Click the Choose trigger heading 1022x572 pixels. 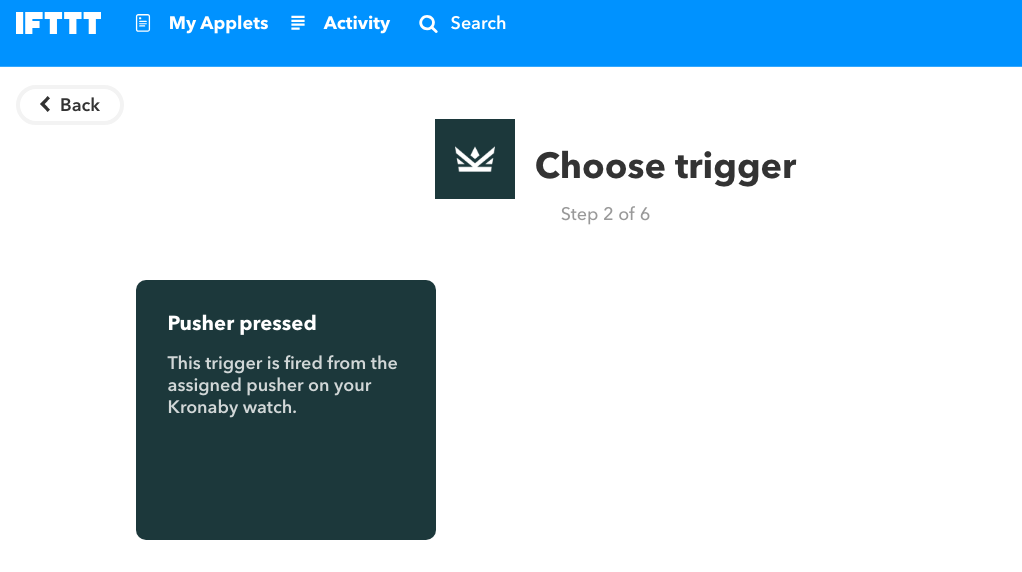[665, 166]
